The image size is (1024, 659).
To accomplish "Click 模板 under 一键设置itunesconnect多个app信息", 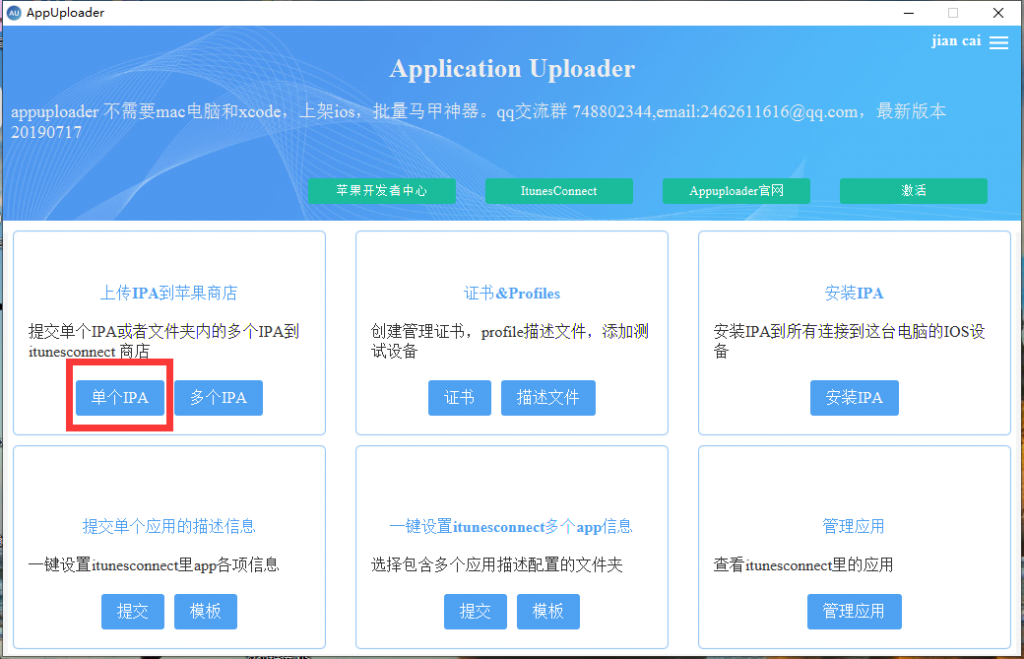I will click(548, 611).
